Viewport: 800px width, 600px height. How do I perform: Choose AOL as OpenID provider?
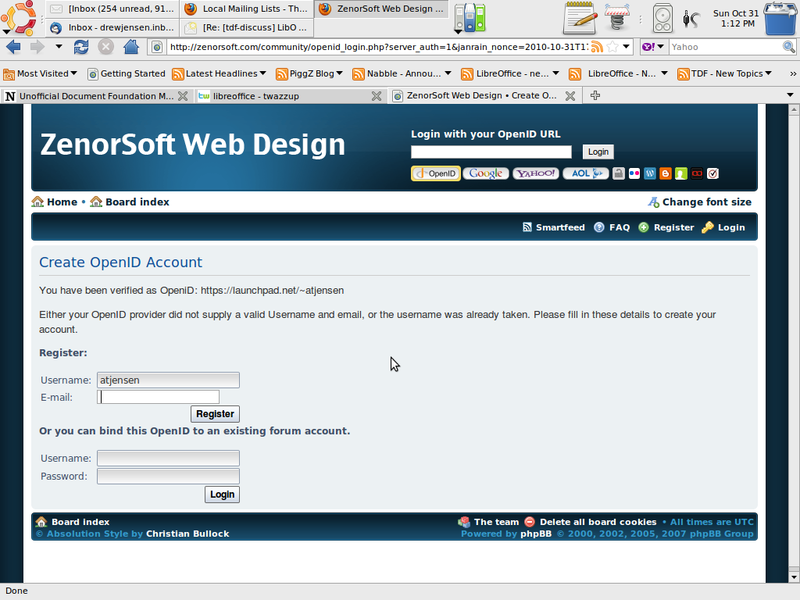coord(586,173)
